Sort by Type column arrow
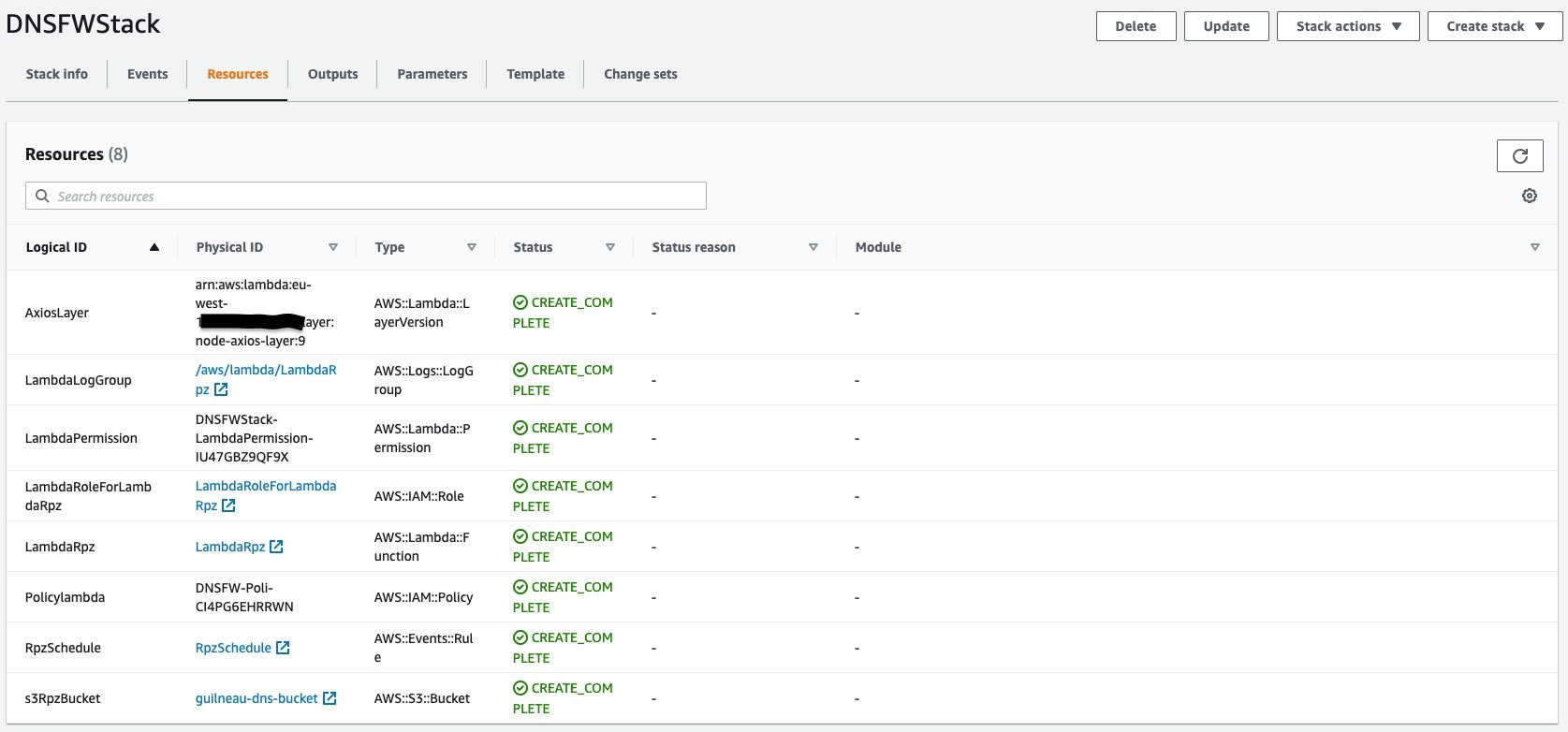The height and width of the screenshot is (732, 1568). pos(472,247)
